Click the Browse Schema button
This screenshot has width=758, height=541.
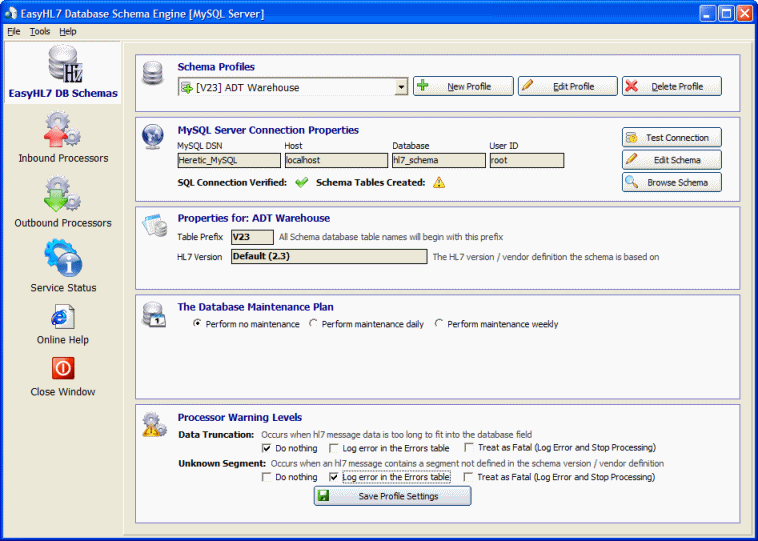tap(671, 182)
